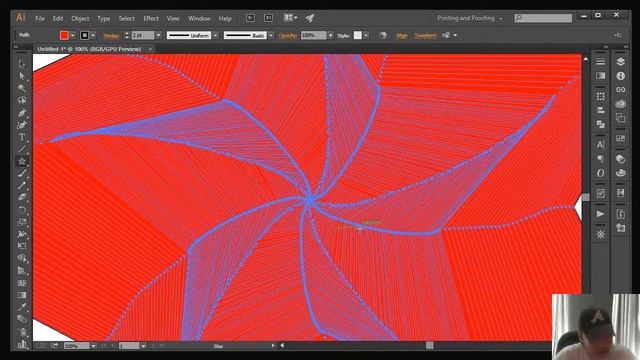Select the Eyedropper tool
The width and height of the screenshot is (640, 360).
click(x=22, y=307)
